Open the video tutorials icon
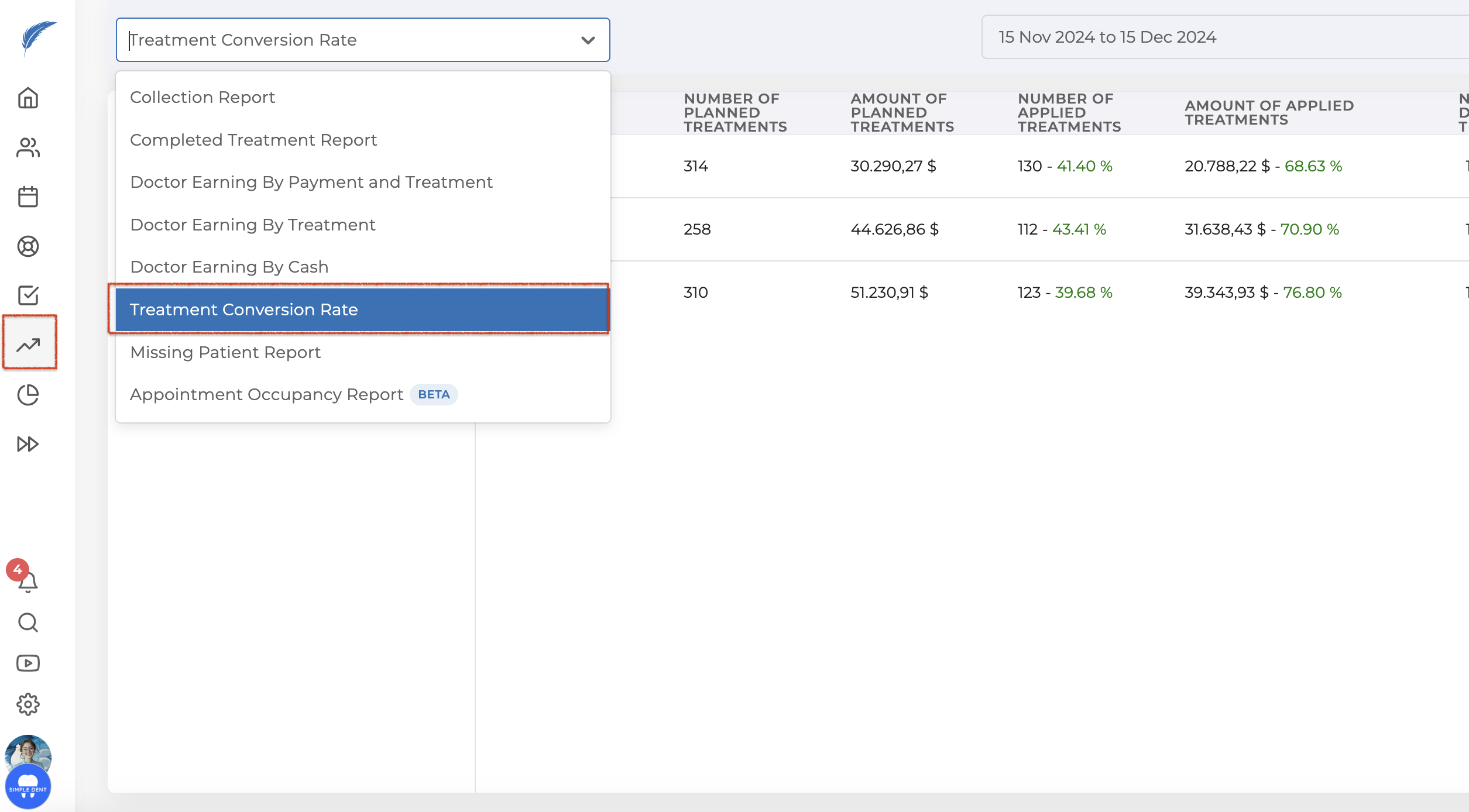The height and width of the screenshot is (812, 1469). click(x=28, y=663)
